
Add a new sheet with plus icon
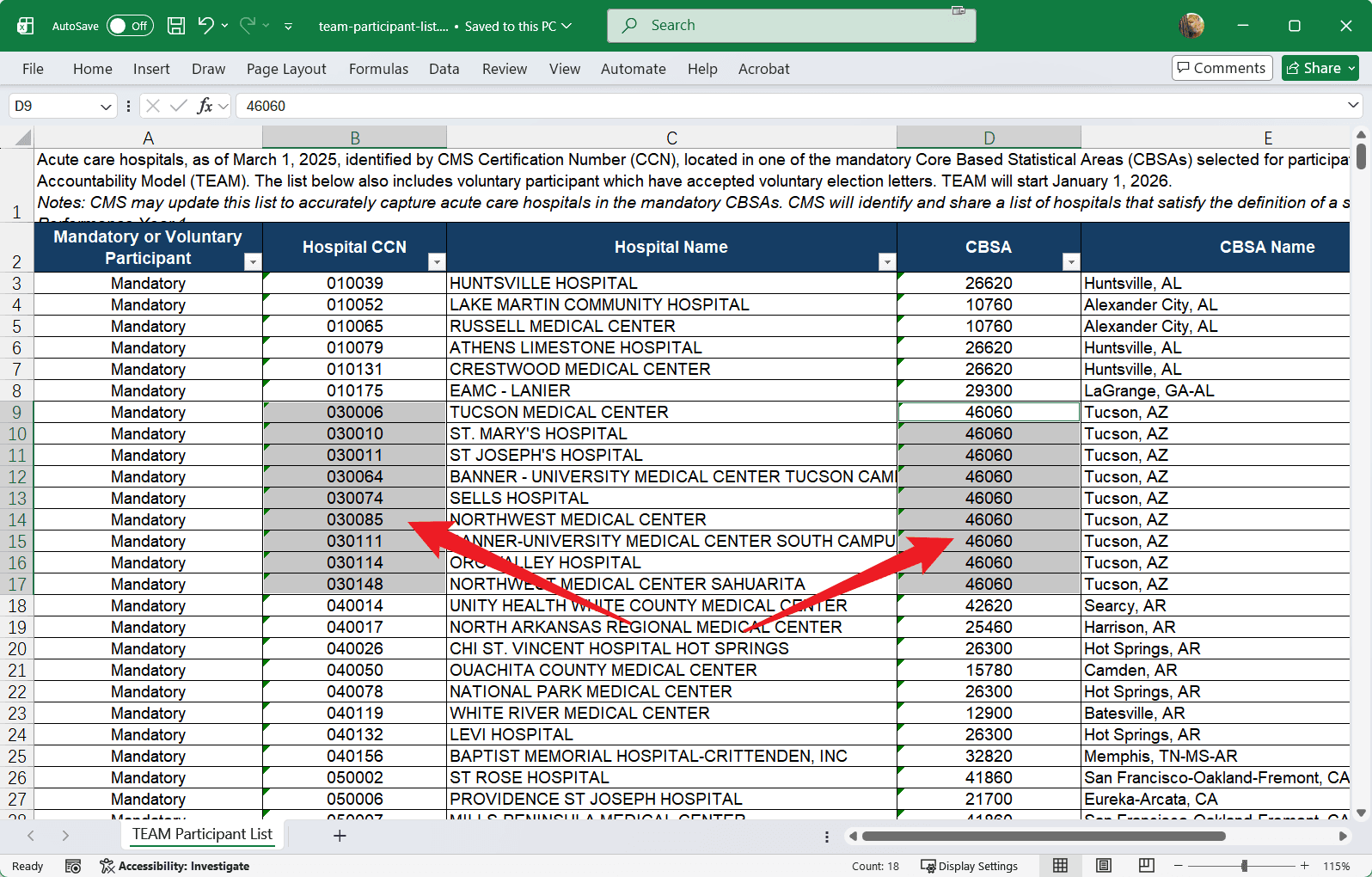(x=340, y=836)
